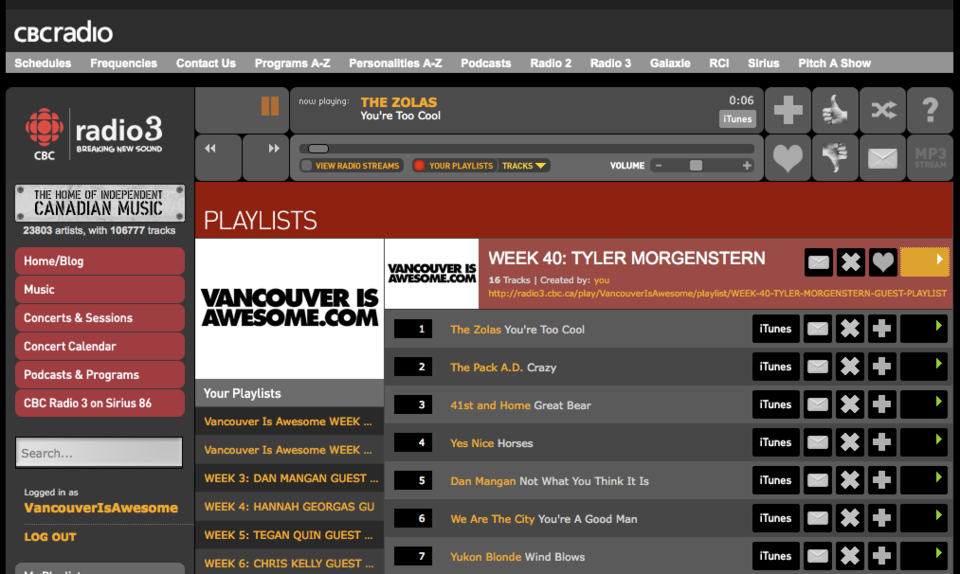
Task: Remove The Zolas track from playlist
Action: click(x=850, y=329)
